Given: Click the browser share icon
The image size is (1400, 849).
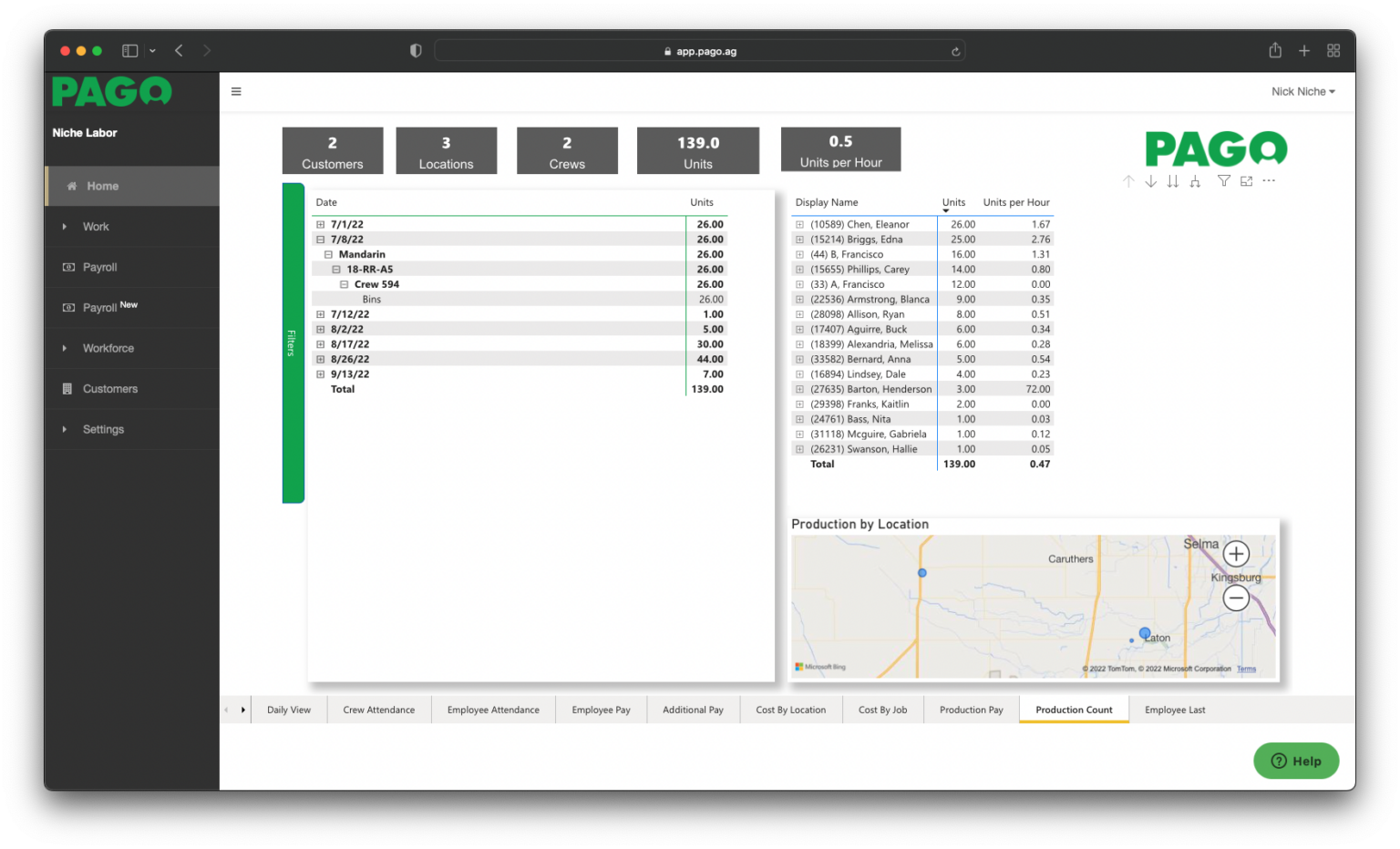Looking at the screenshot, I should tap(1275, 50).
